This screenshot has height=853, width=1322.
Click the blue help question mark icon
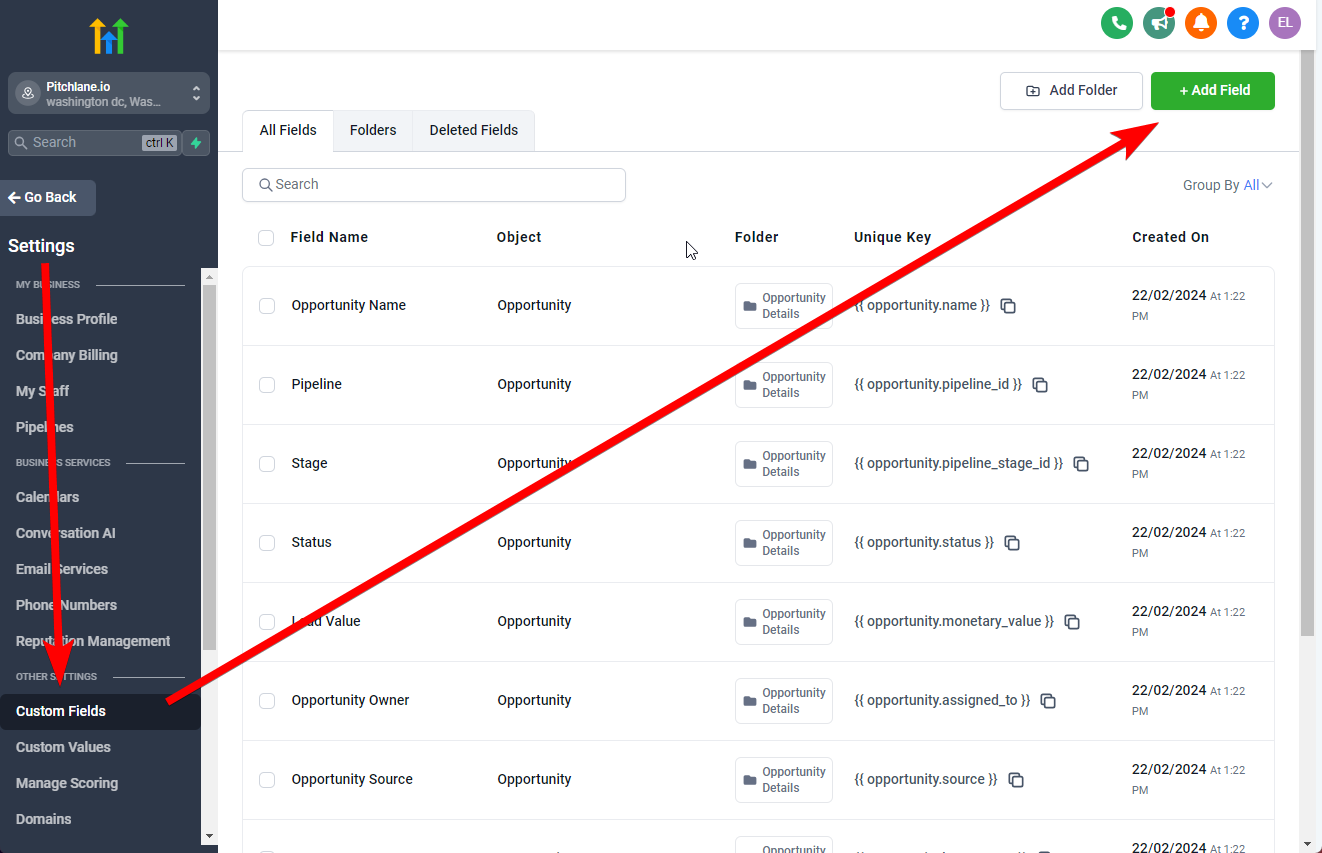(1243, 22)
